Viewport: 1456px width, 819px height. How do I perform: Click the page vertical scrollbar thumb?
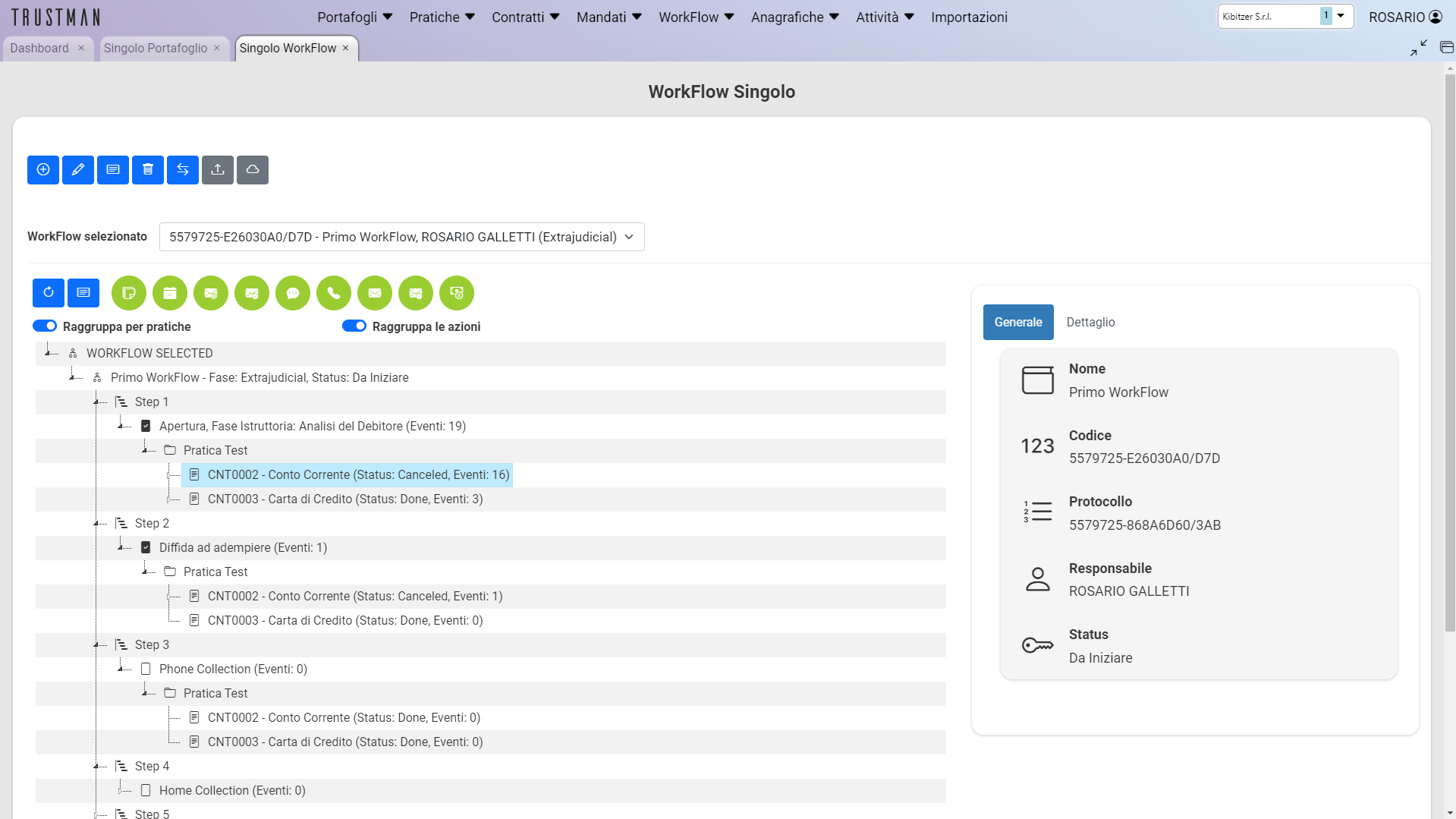(x=1450, y=352)
